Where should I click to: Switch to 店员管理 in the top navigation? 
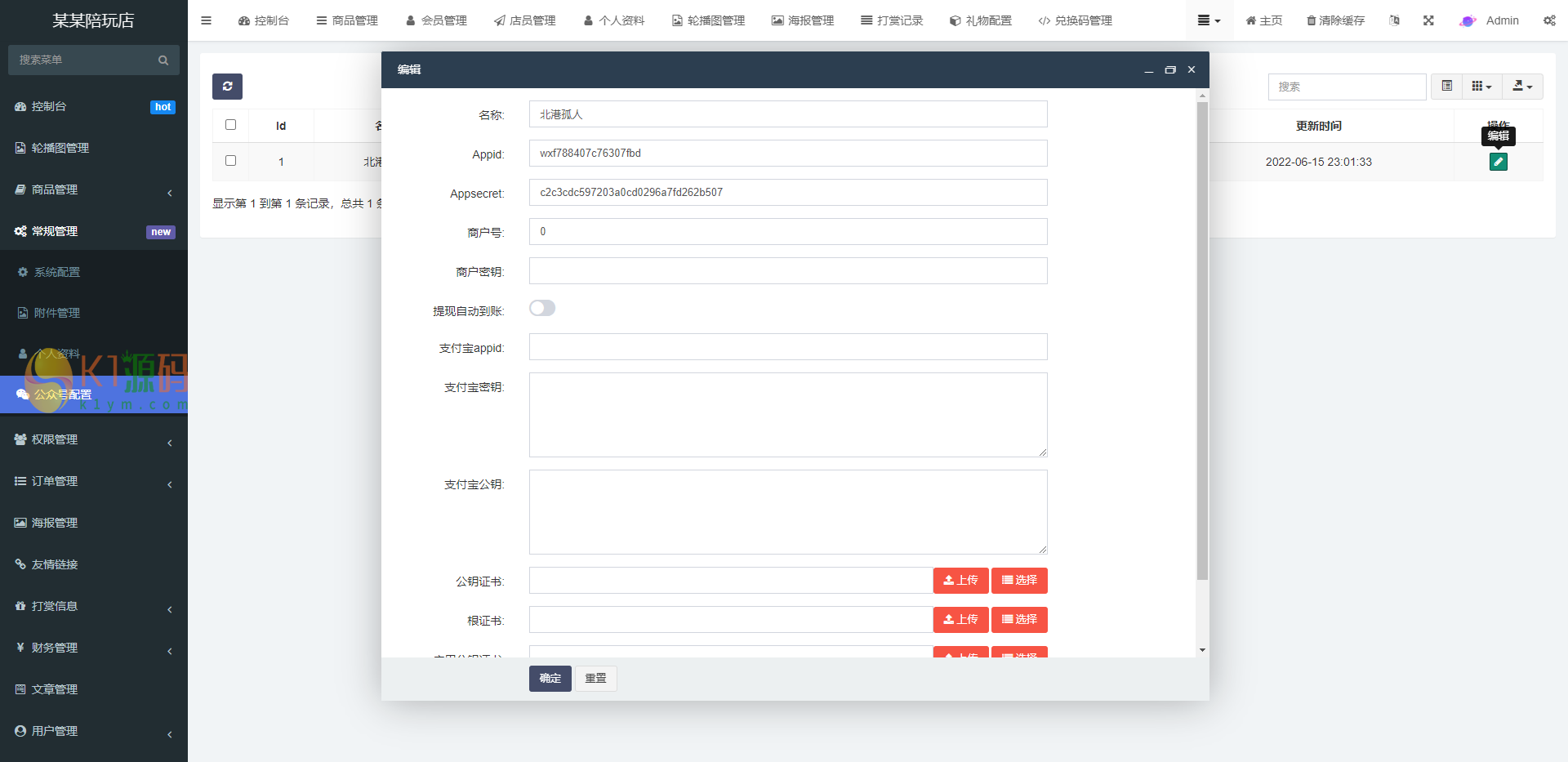[x=524, y=20]
